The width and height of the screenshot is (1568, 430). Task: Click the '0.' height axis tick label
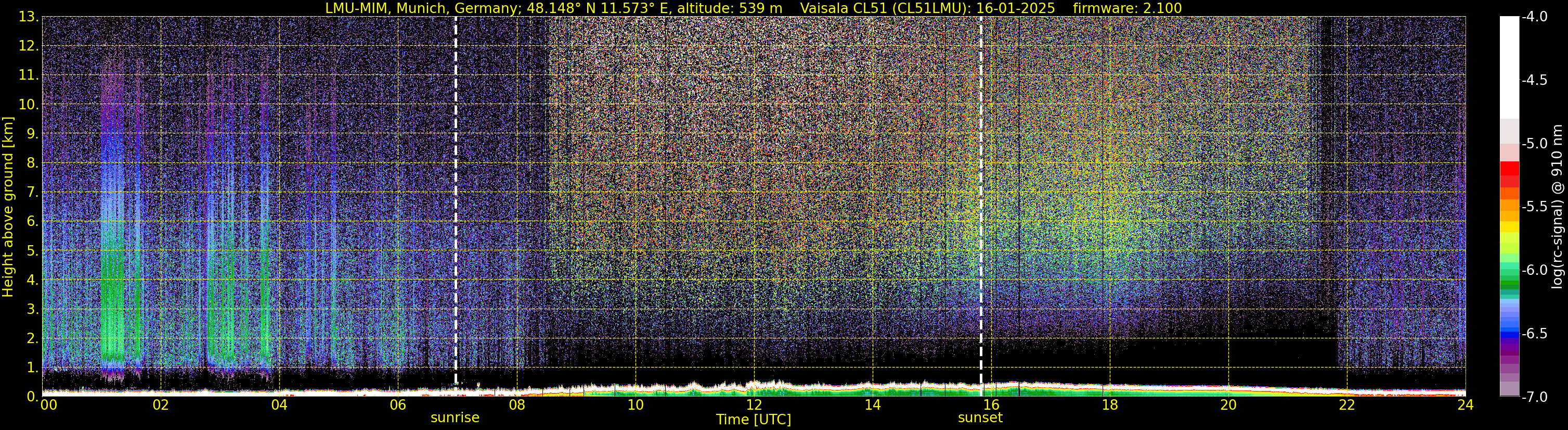[x=32, y=397]
